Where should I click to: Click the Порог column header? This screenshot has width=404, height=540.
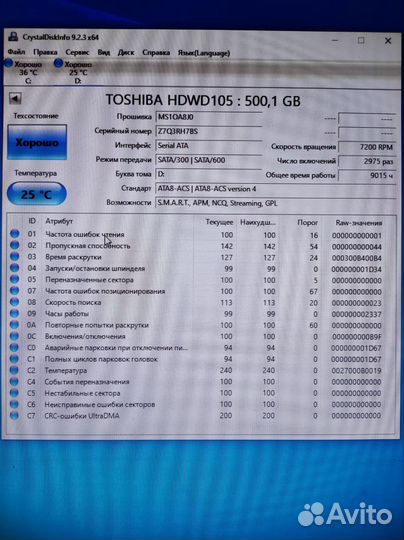pyautogui.click(x=307, y=223)
